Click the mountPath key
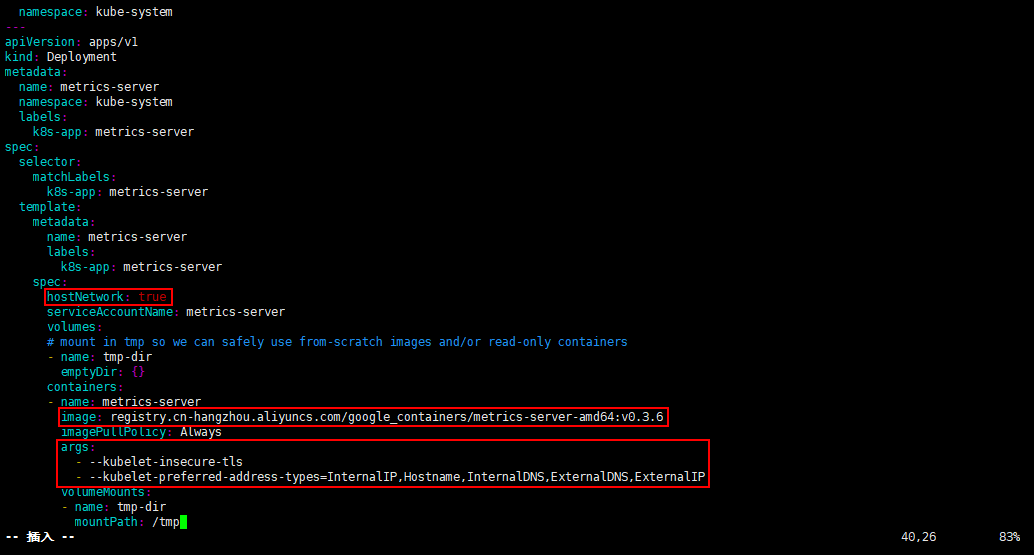The height and width of the screenshot is (555, 1034). click(x=106, y=522)
